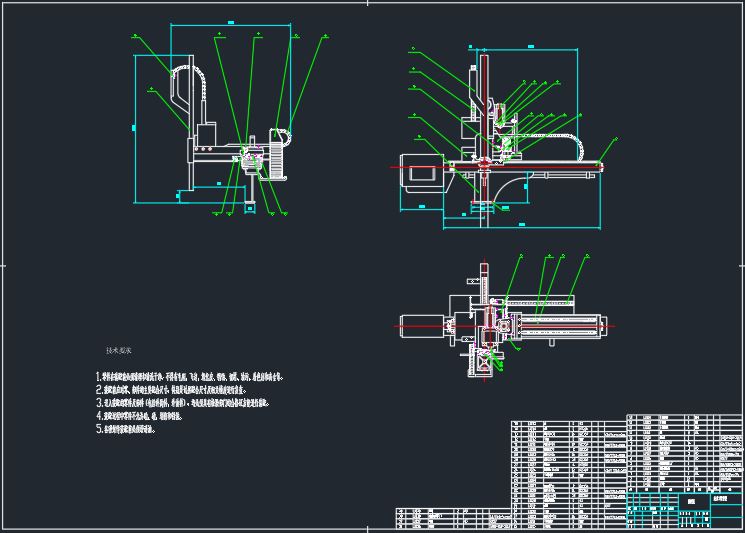The height and width of the screenshot is (533, 745).
Task: Select the motor body in the lower plan view
Action: (x=422, y=326)
